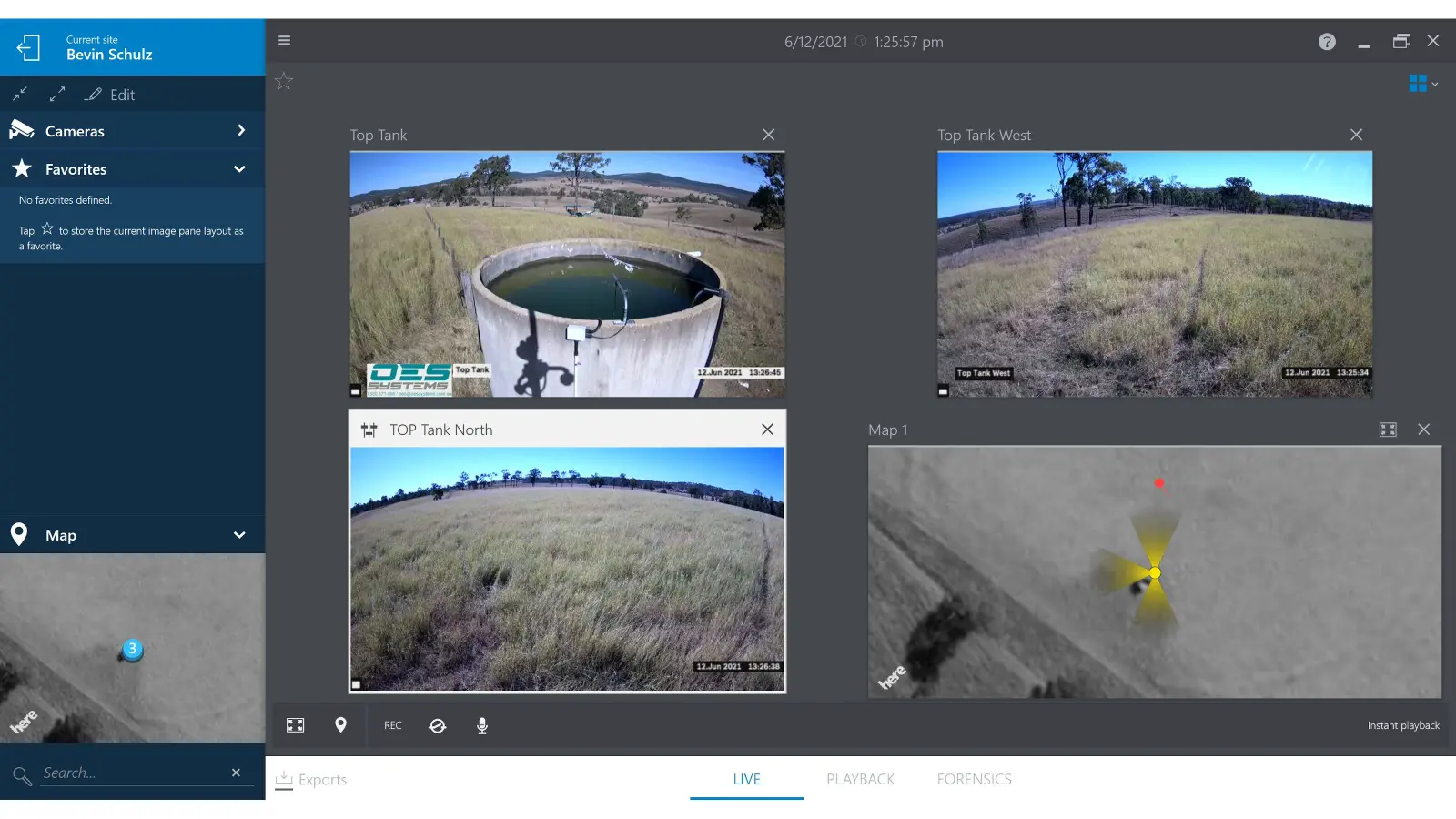Click the microphone icon in bottom toolbar
Viewport: 1456px width, 819px height.
(x=482, y=725)
